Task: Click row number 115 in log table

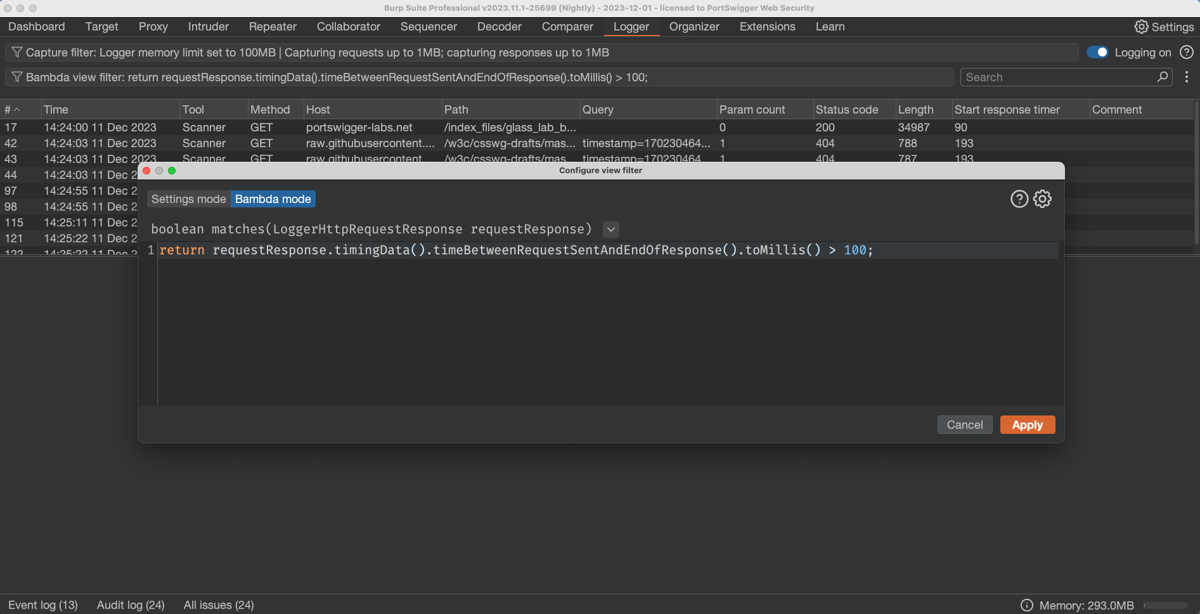Action: pos(13,223)
